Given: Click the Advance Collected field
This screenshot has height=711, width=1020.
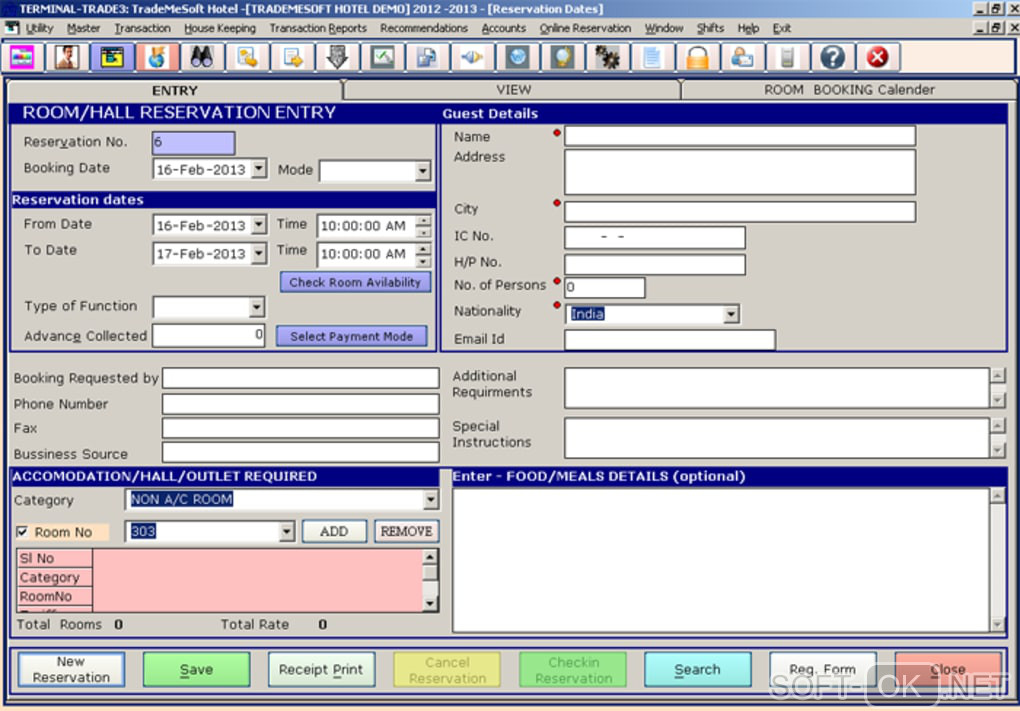Looking at the screenshot, I should (x=208, y=336).
